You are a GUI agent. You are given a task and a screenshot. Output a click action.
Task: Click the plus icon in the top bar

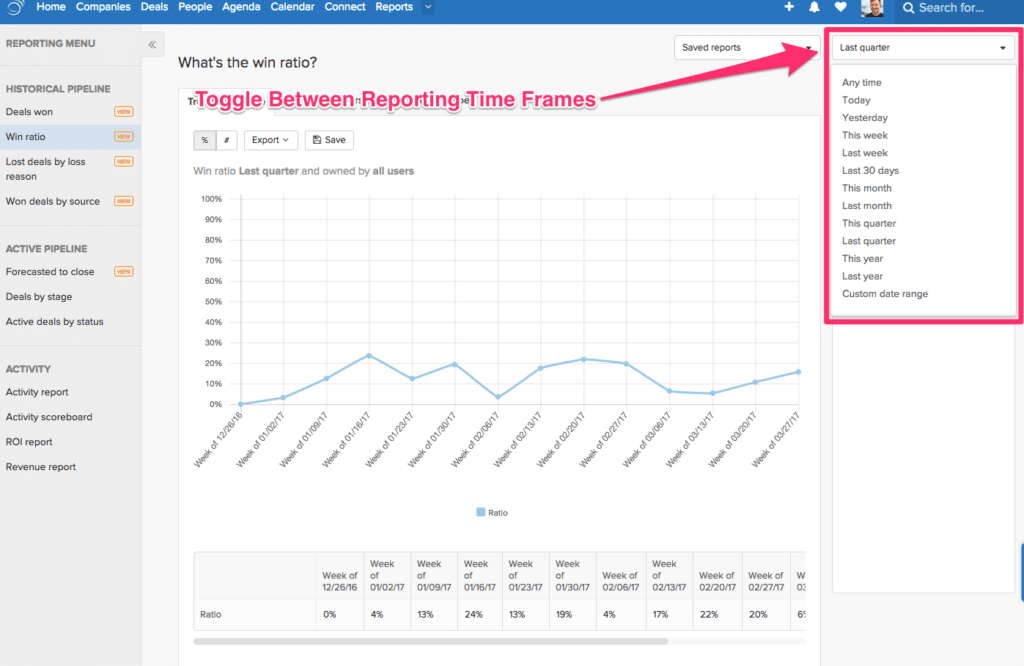pos(789,8)
